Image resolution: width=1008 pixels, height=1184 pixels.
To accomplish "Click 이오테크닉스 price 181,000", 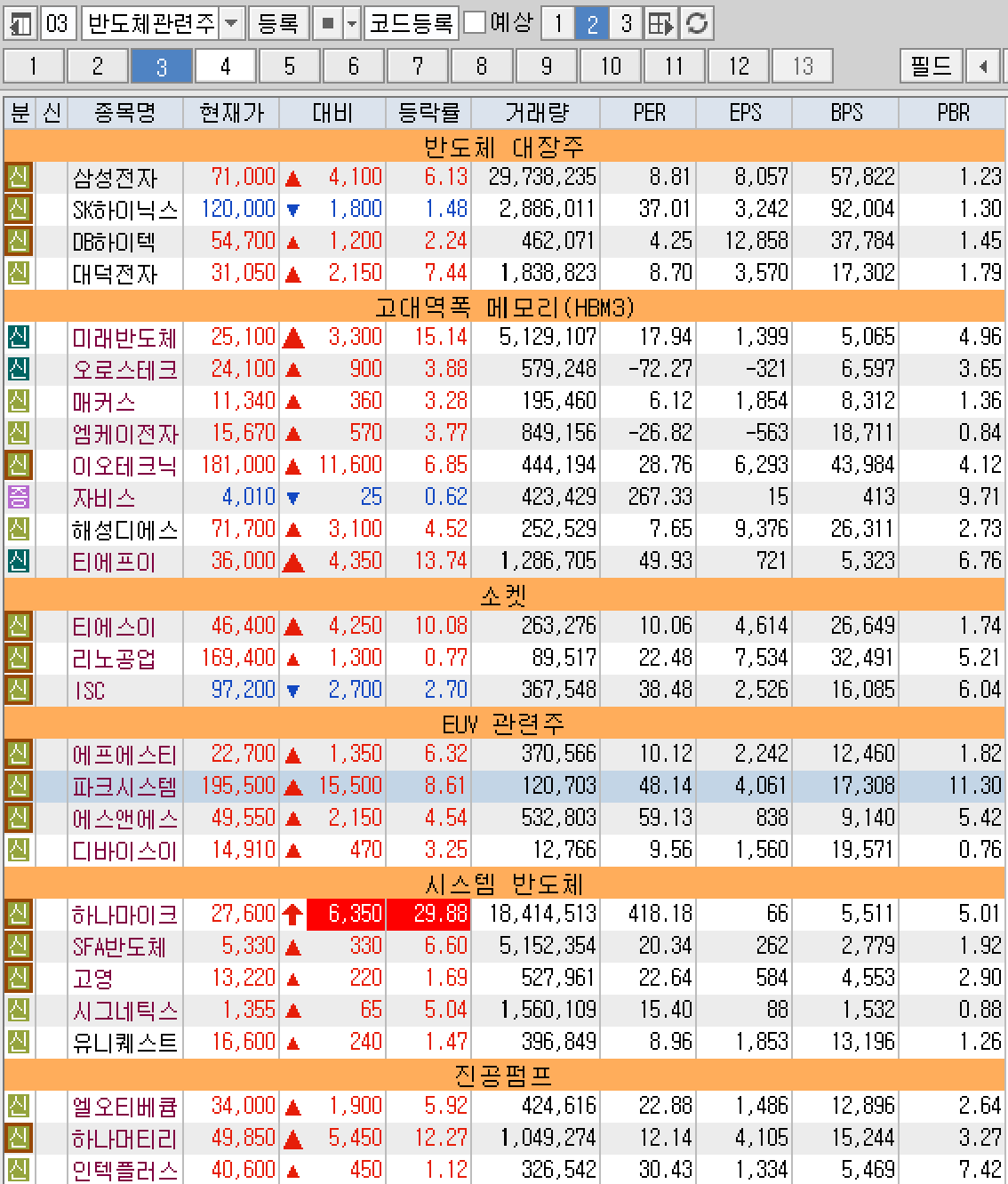I will (238, 465).
